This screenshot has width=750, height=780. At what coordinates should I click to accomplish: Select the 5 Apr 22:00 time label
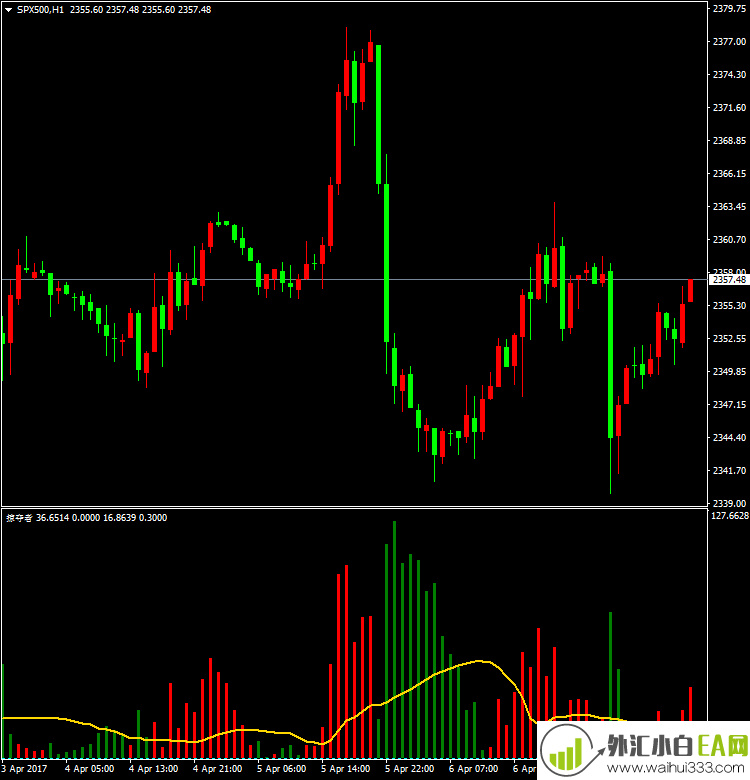pos(409,769)
